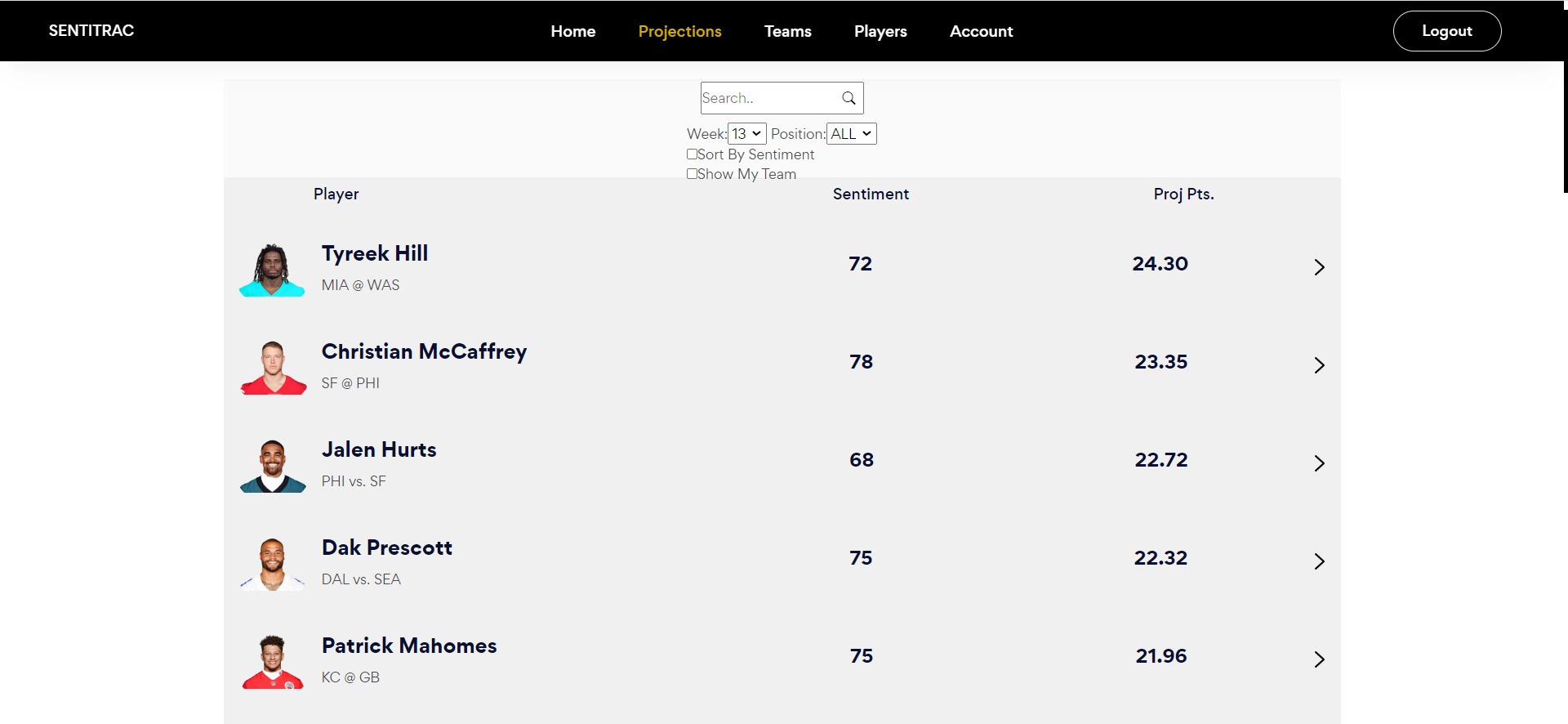
Task: Open the Account link in navbar
Action: click(981, 31)
